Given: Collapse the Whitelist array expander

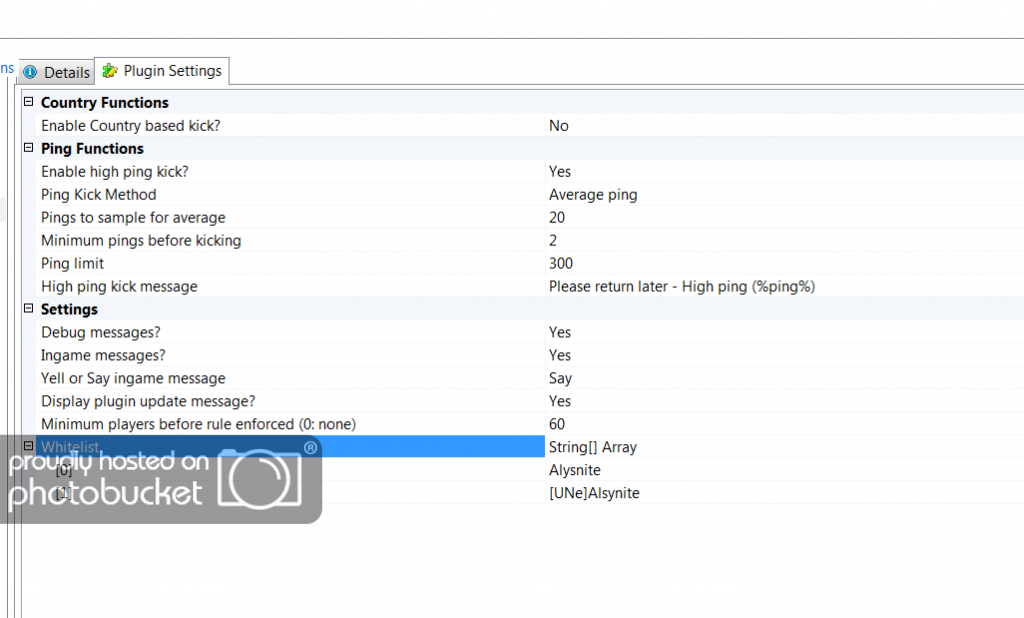Looking at the screenshot, I should [29, 446].
